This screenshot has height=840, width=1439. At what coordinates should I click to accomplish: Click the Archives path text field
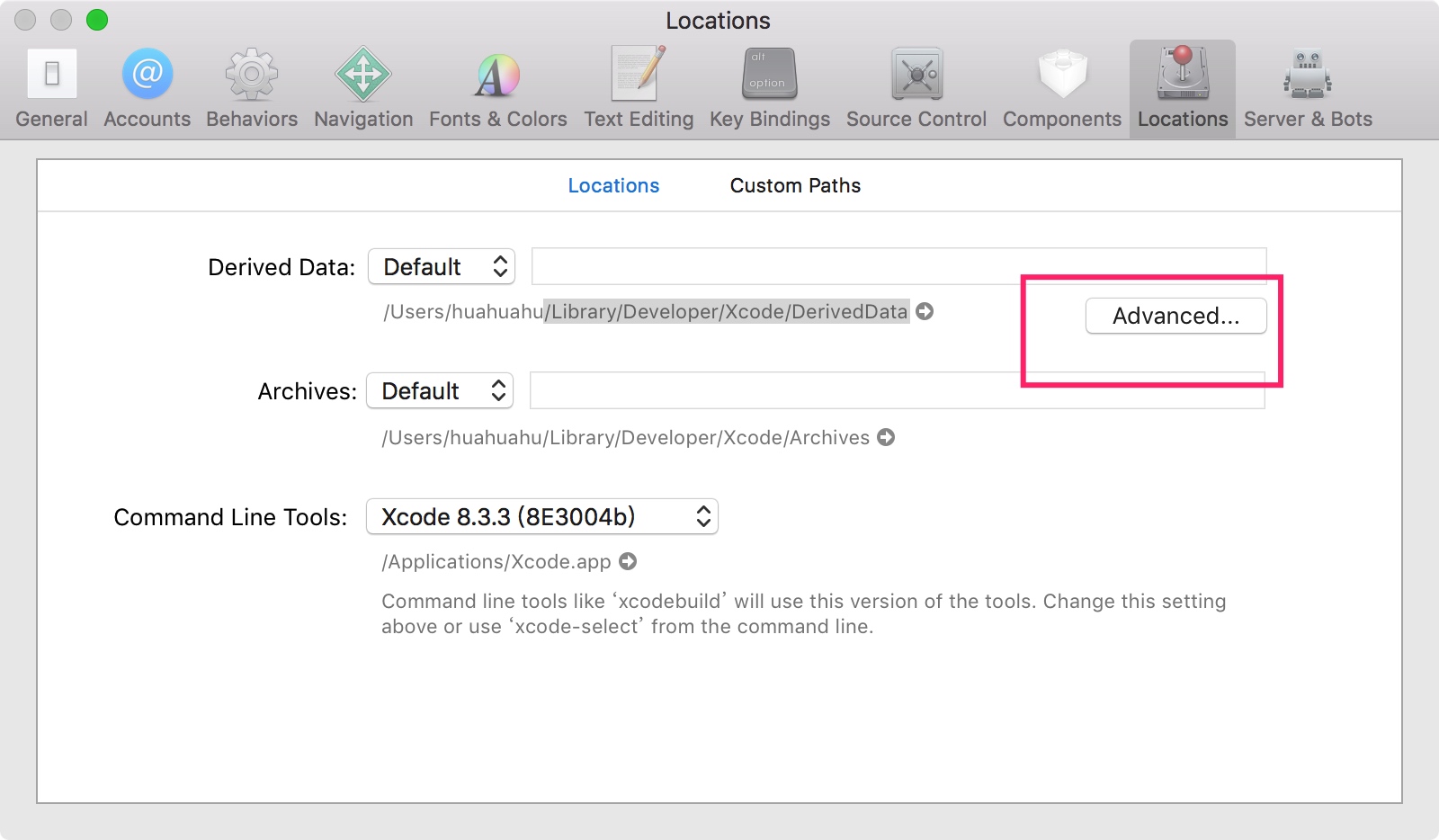(898, 390)
